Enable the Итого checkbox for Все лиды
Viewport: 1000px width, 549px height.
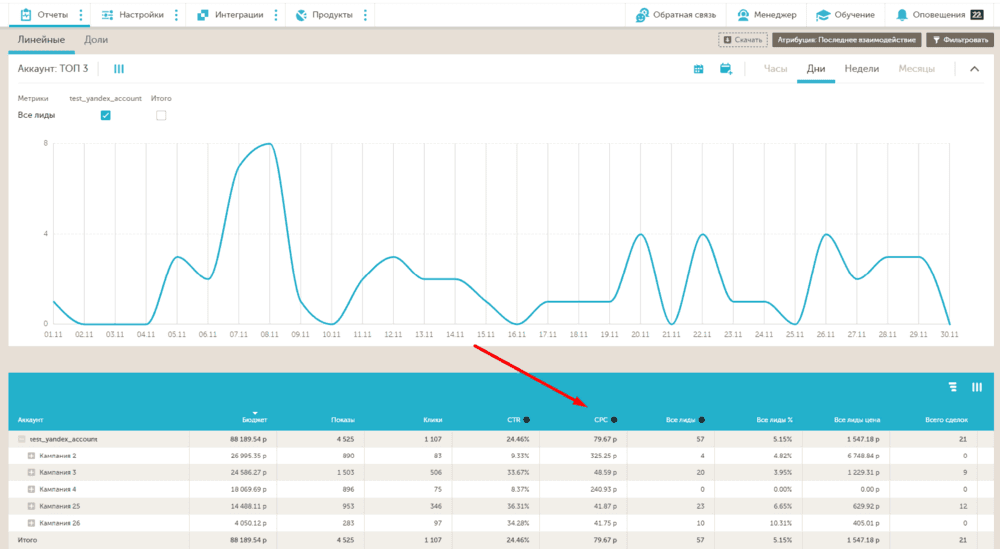[x=161, y=115]
